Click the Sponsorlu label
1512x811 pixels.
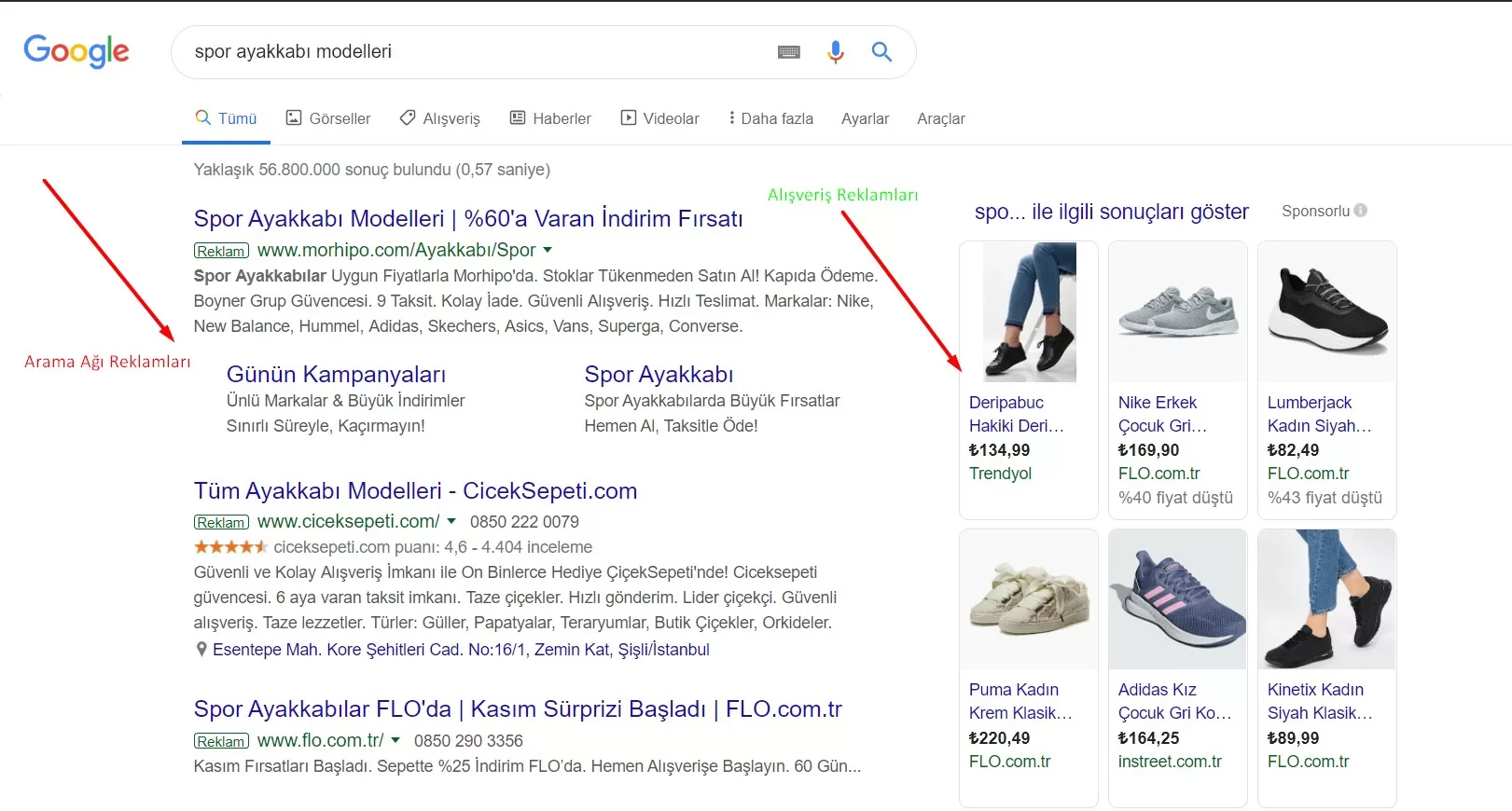click(1316, 211)
